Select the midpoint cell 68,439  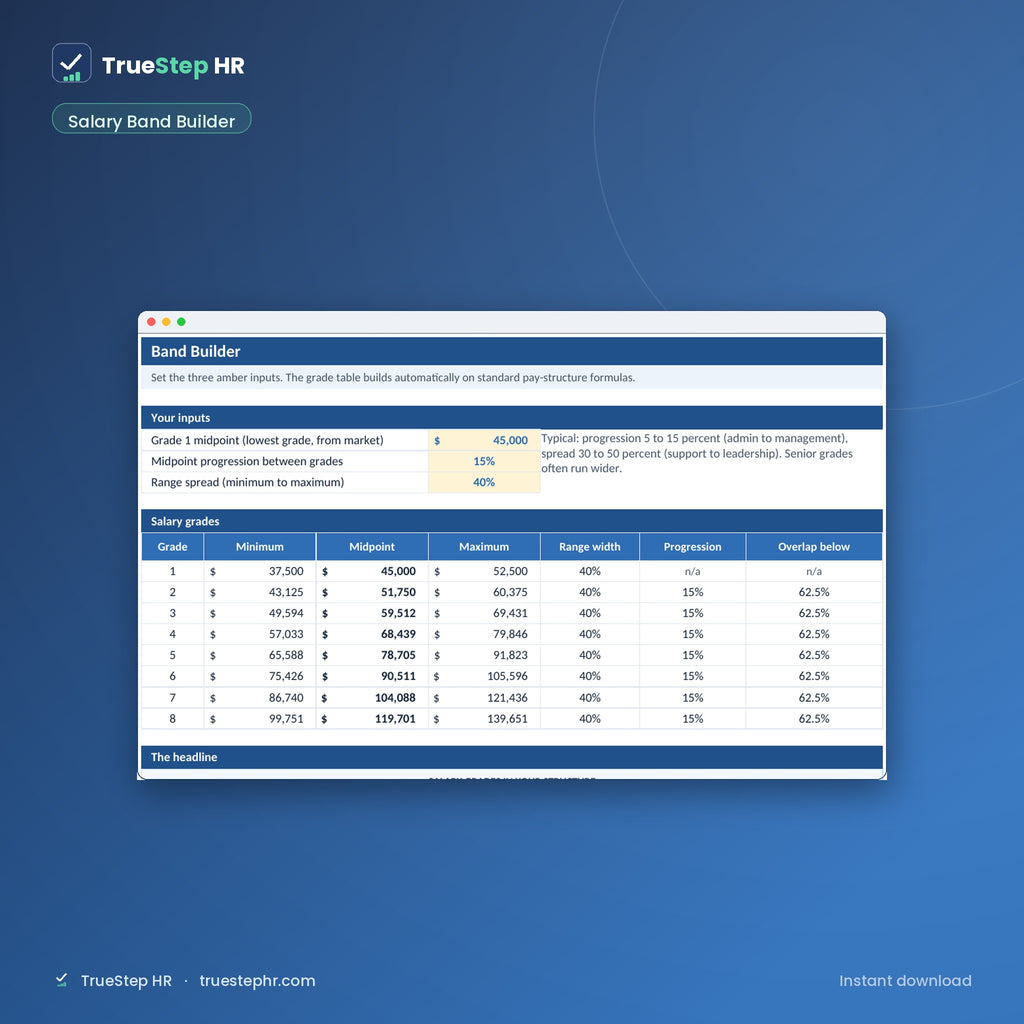[x=372, y=633]
